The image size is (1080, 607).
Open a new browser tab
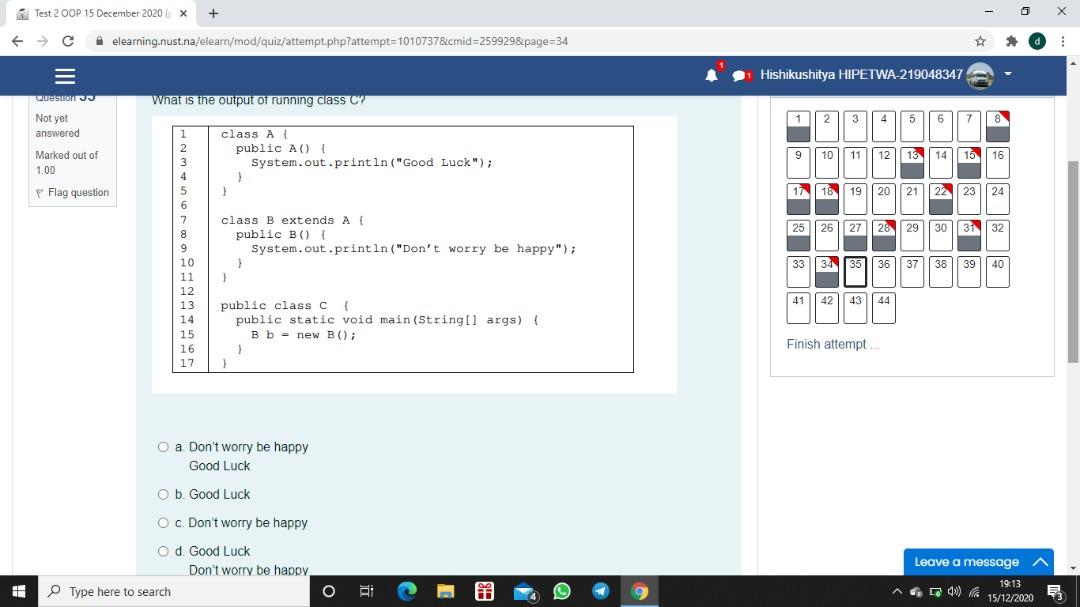click(x=214, y=13)
